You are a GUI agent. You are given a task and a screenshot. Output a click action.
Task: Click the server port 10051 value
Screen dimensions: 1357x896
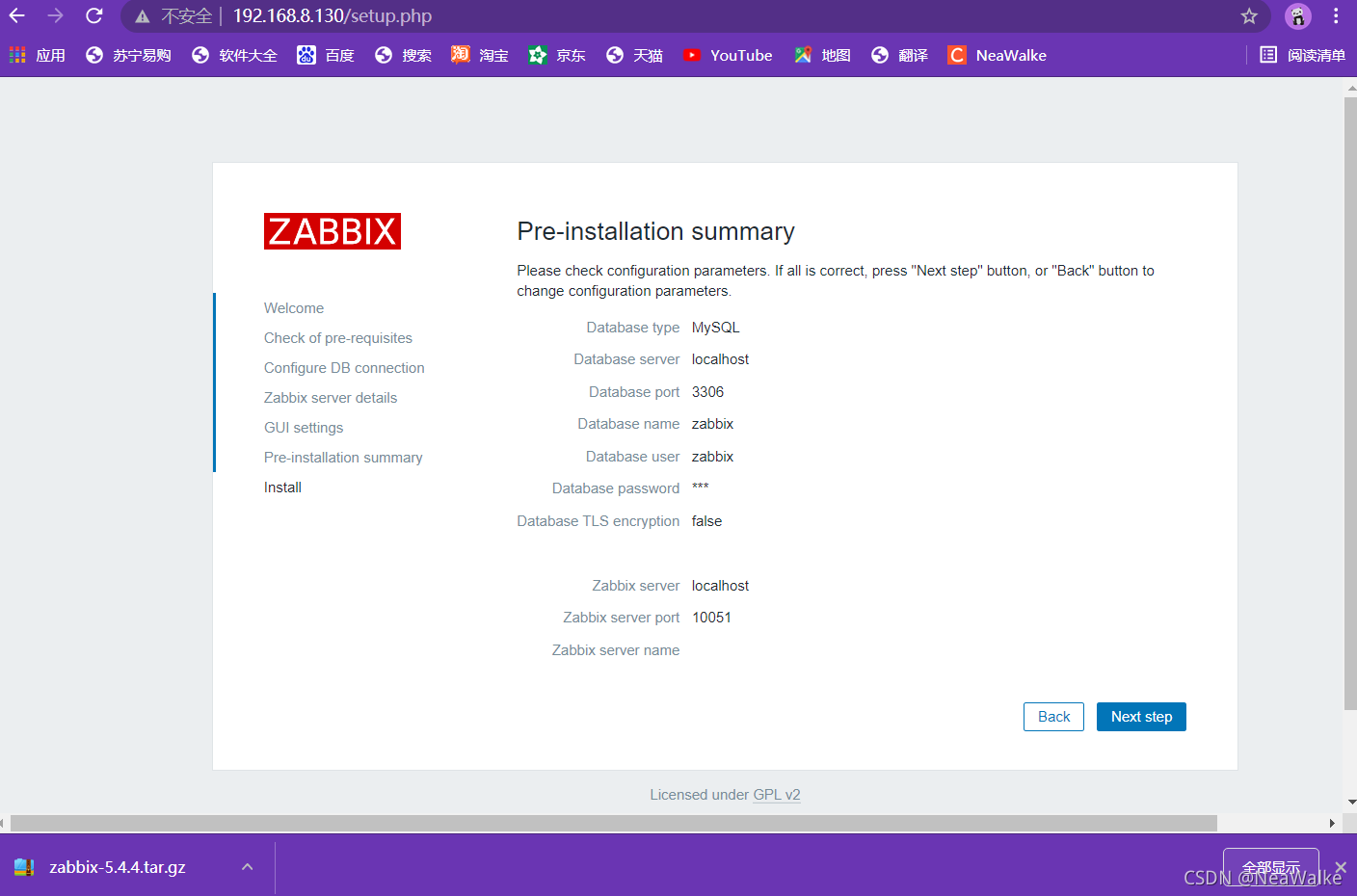click(x=711, y=618)
